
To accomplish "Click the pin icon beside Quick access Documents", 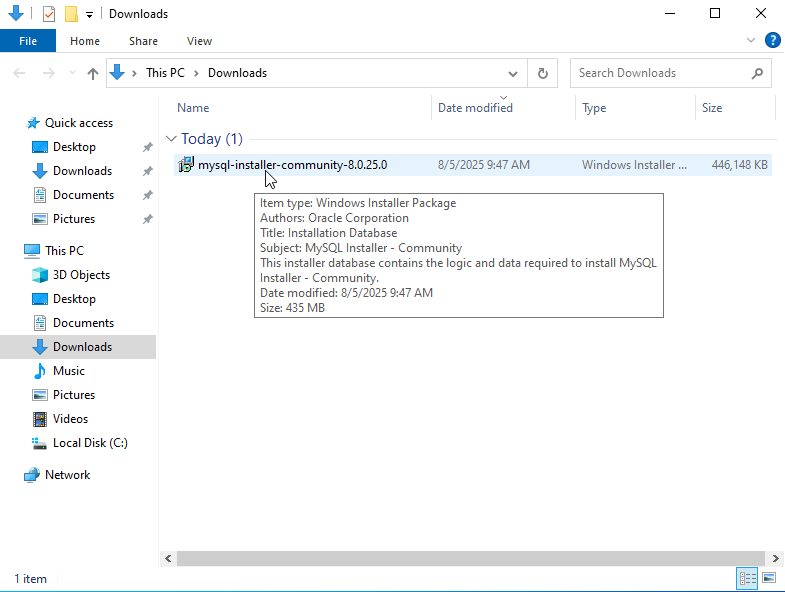I will [x=147, y=195].
